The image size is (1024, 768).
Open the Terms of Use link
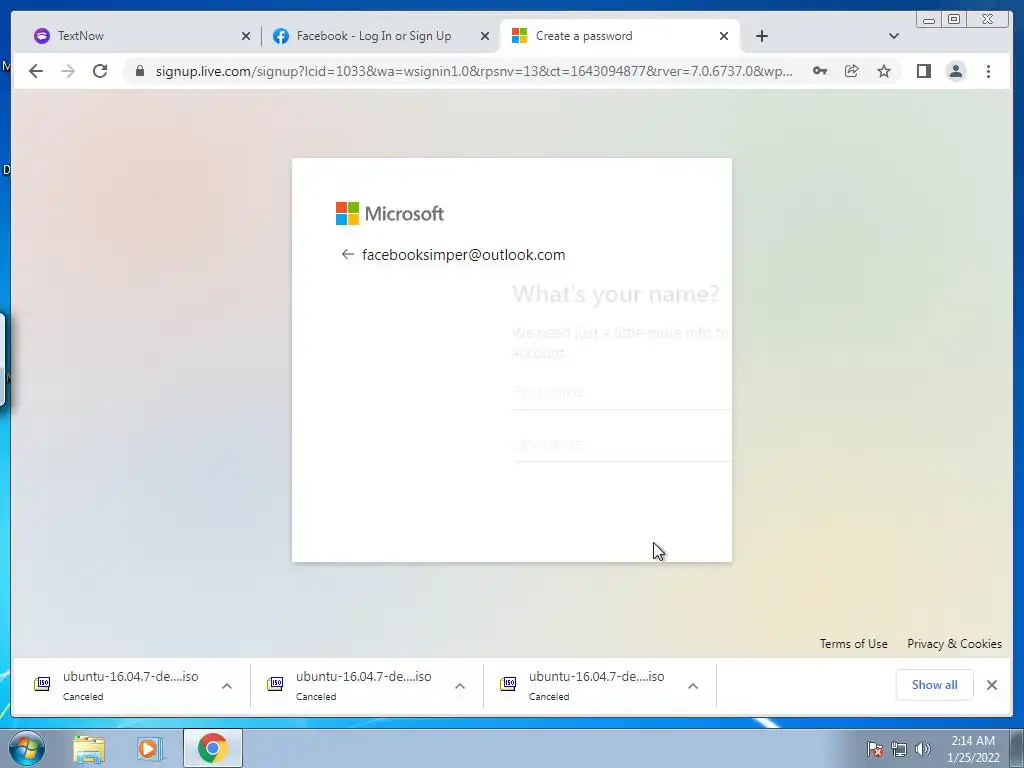pos(854,644)
